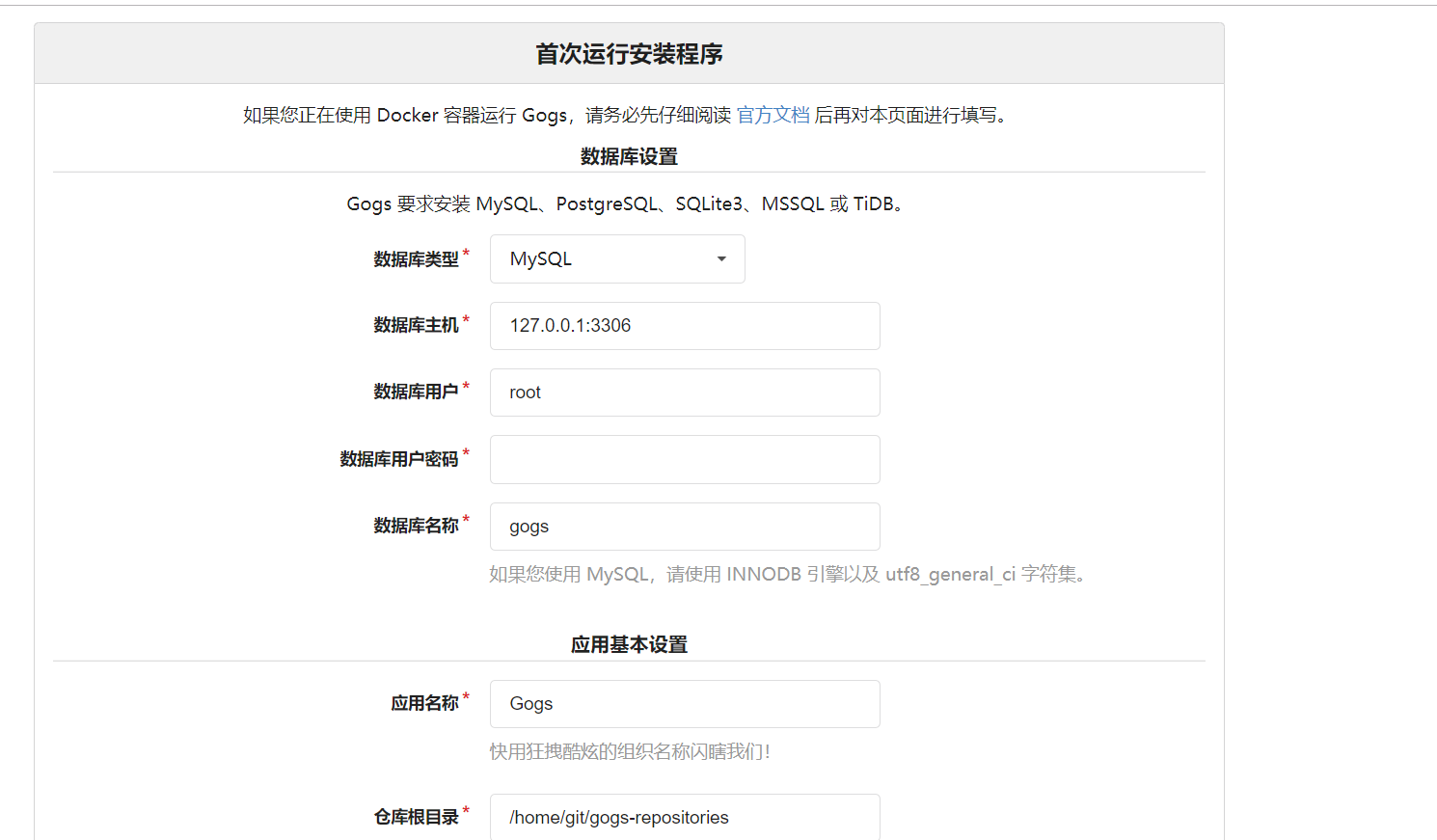Select the empty 数据库用户密码 field

click(684, 459)
